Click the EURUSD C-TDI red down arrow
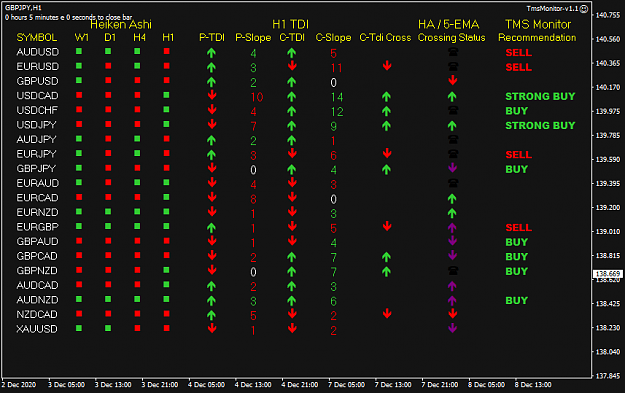This screenshot has width=625, height=393. click(292, 66)
